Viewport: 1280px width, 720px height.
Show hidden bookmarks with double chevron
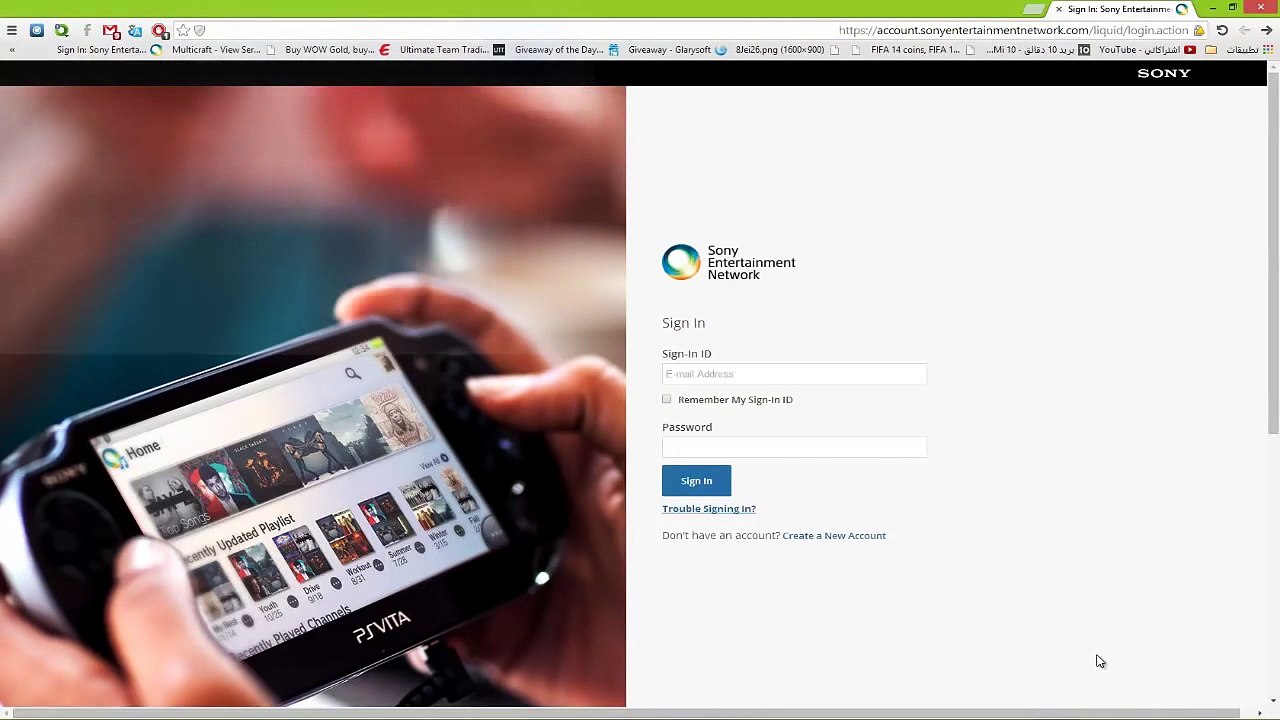(x=12, y=50)
